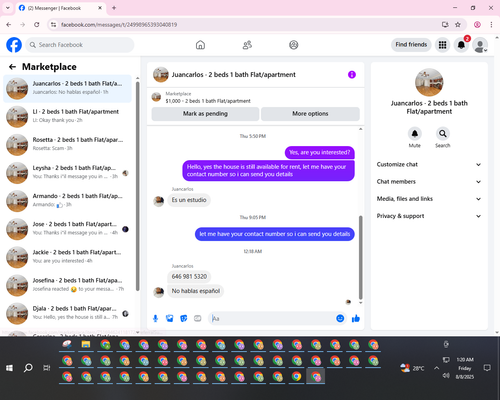Image resolution: width=500 pixels, height=400 pixels.
Task: Open File Explorer from the taskbar
Action: point(86,345)
